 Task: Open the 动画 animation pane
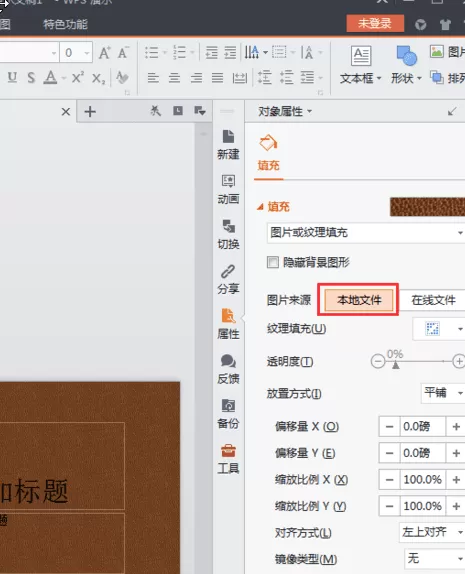[x=228, y=189]
